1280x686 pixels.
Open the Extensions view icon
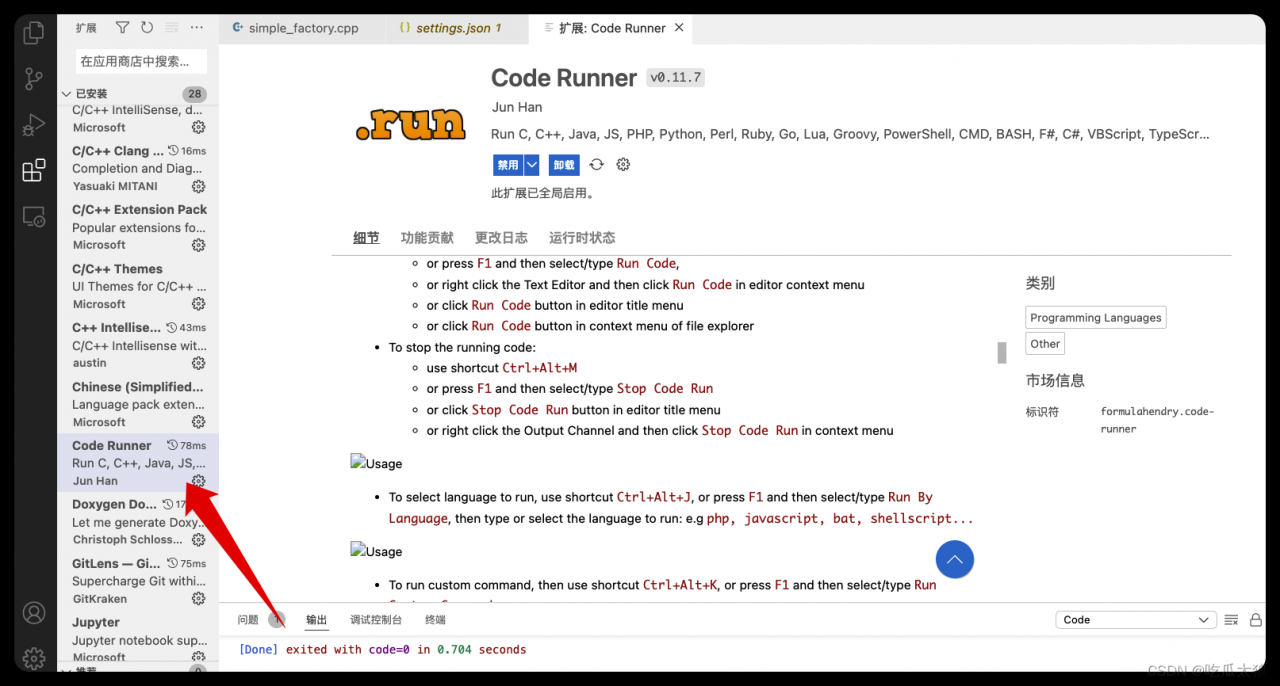pos(34,170)
